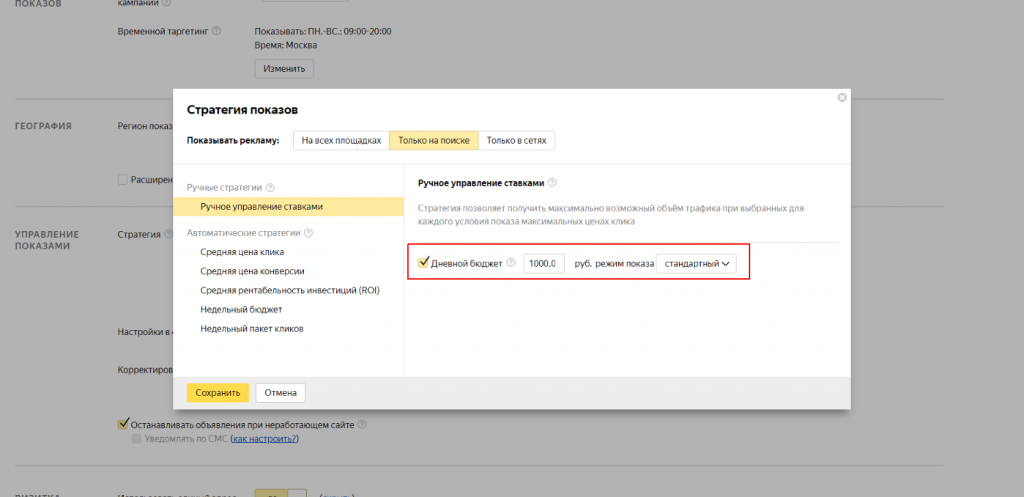Viewport: 1024px width, 497px height.
Task: Open help icon by Ручное управление ставками heading
Action: coord(552,183)
